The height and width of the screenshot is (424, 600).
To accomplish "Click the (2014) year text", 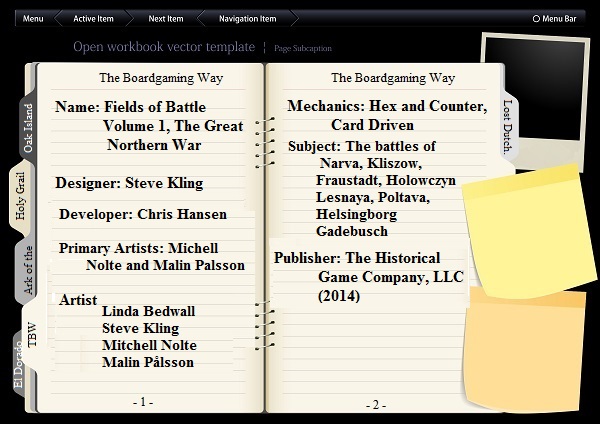I will tap(339, 296).
